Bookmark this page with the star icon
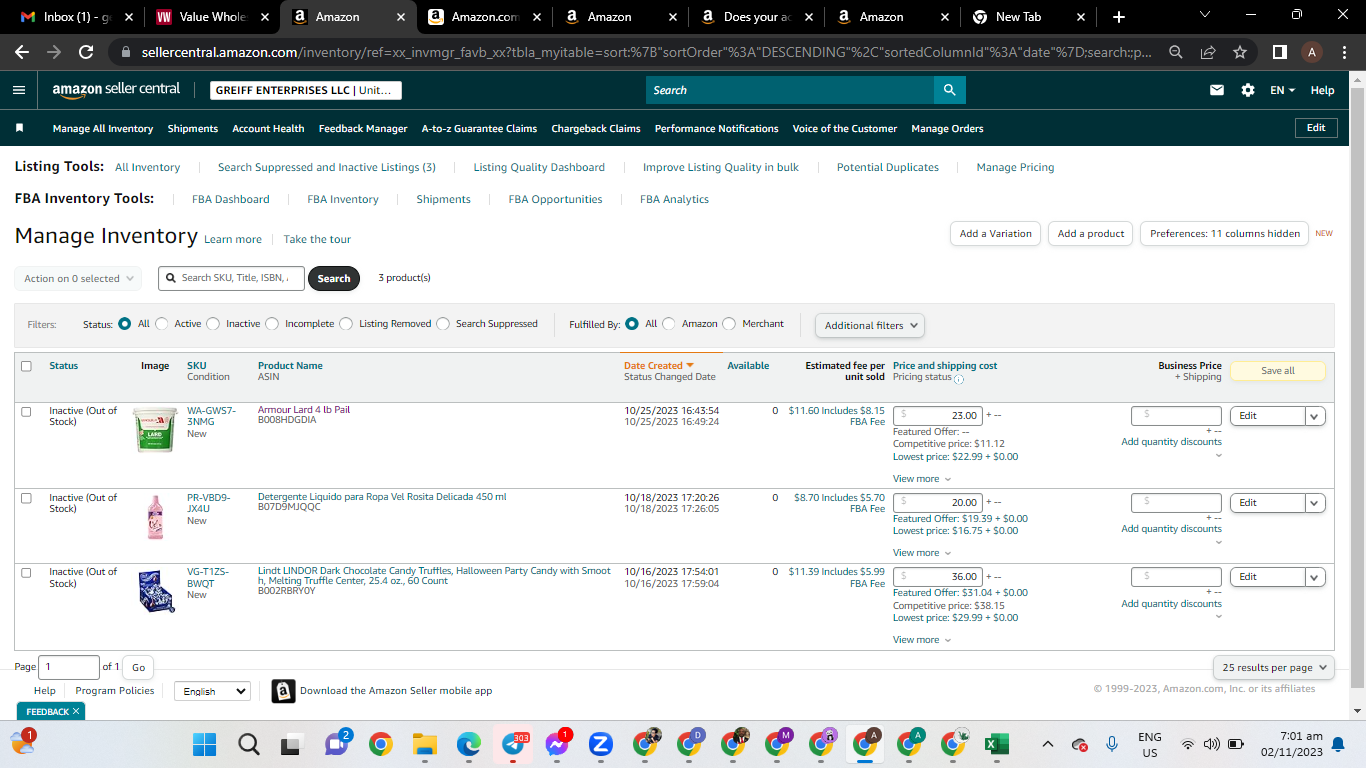The image size is (1366, 768). [x=1240, y=52]
